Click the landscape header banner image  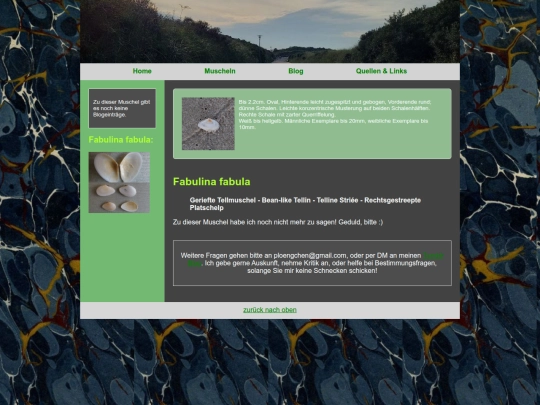[270, 31]
